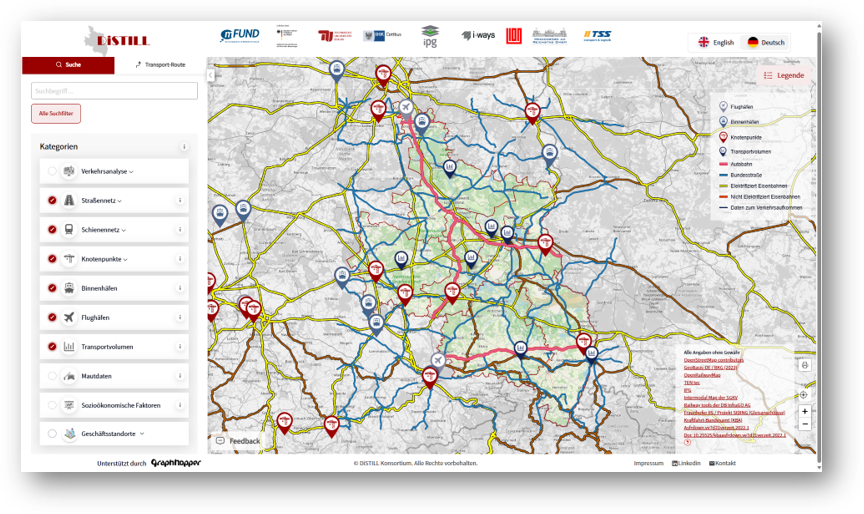864x514 pixels.
Task: Expand the Verkehrsanalyse category
Action: (107, 171)
